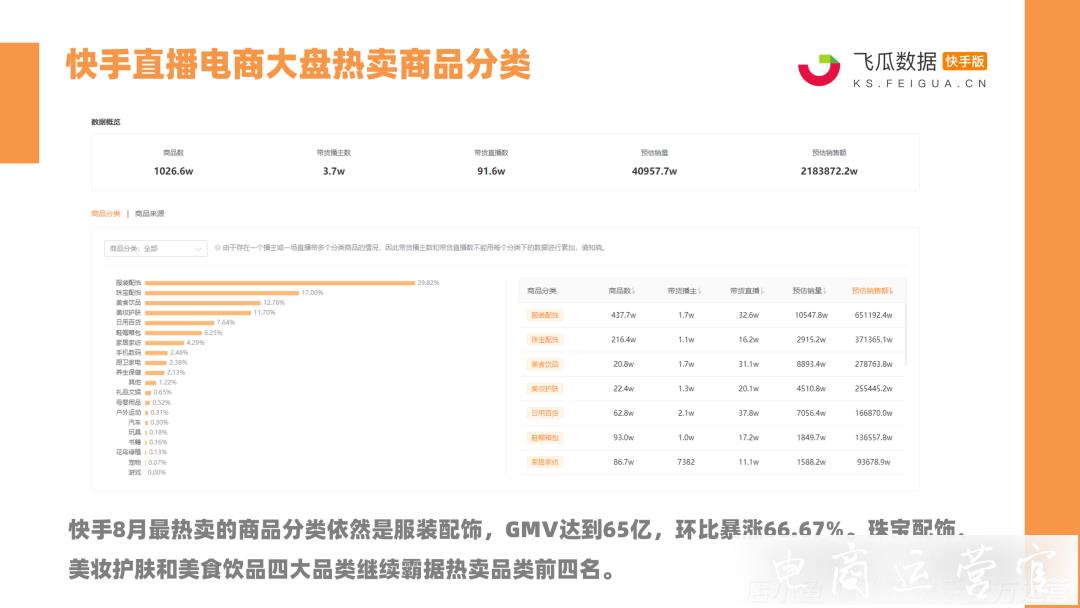Viewport: 1080px width, 608px height.
Task: Open 美食饮品 category tag in table
Action: (x=545, y=364)
